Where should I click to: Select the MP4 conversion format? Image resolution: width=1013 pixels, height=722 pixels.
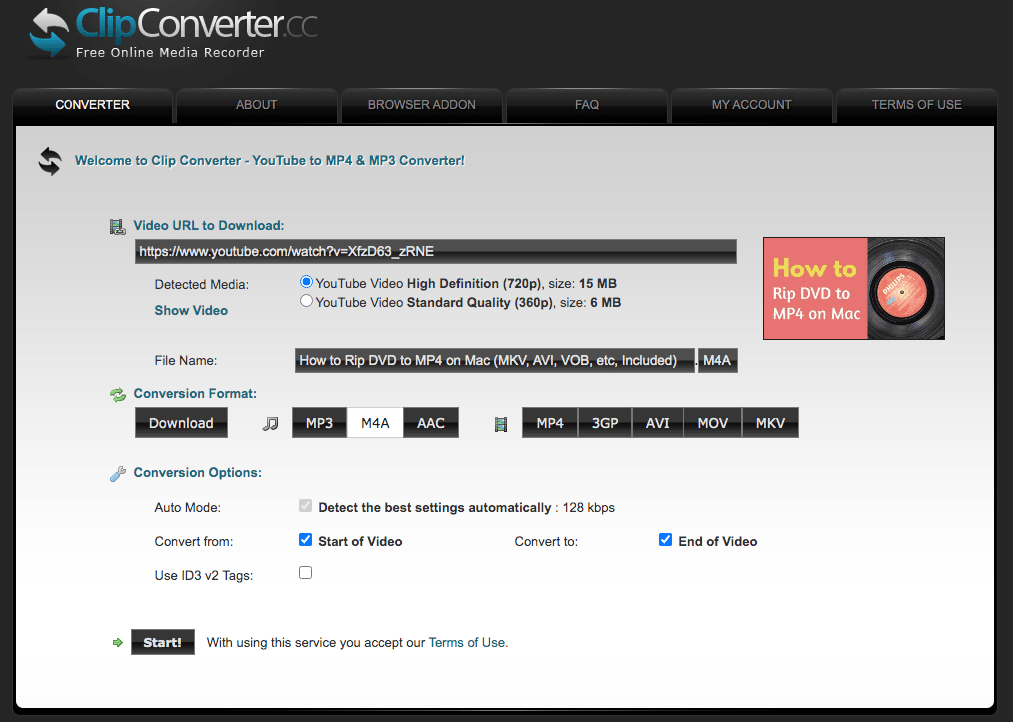[x=548, y=422]
